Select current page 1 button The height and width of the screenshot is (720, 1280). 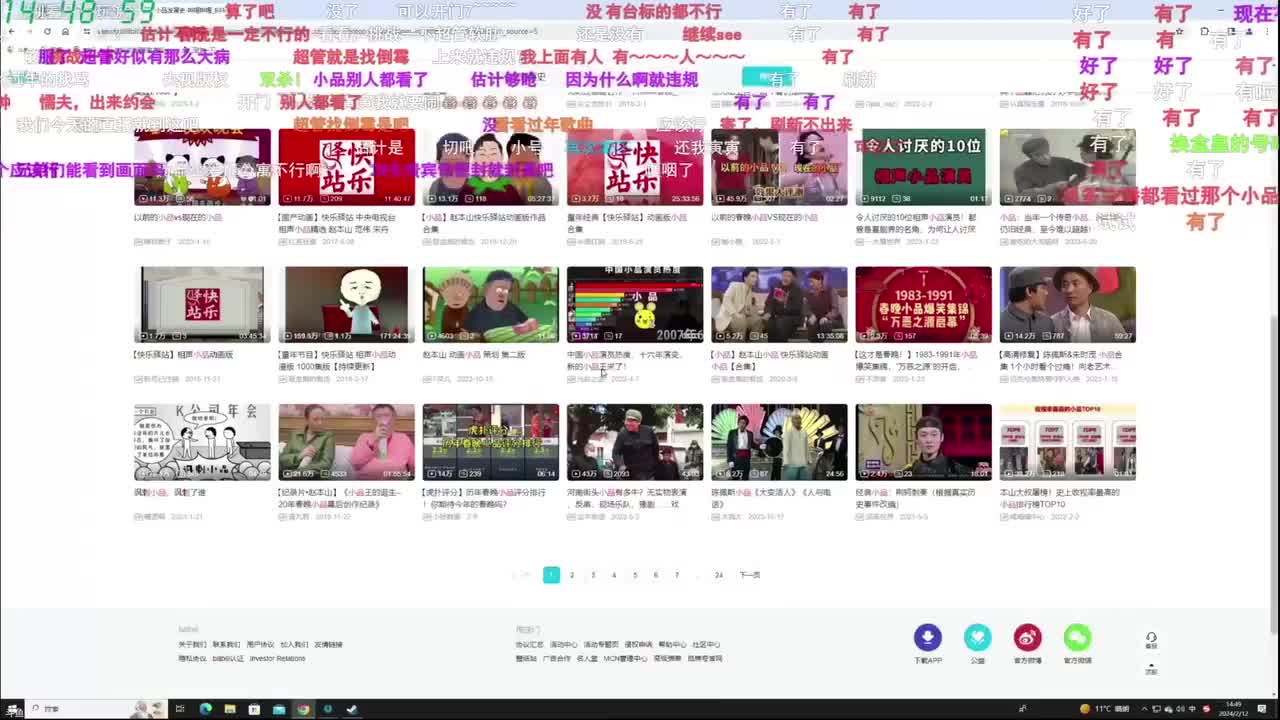(551, 575)
